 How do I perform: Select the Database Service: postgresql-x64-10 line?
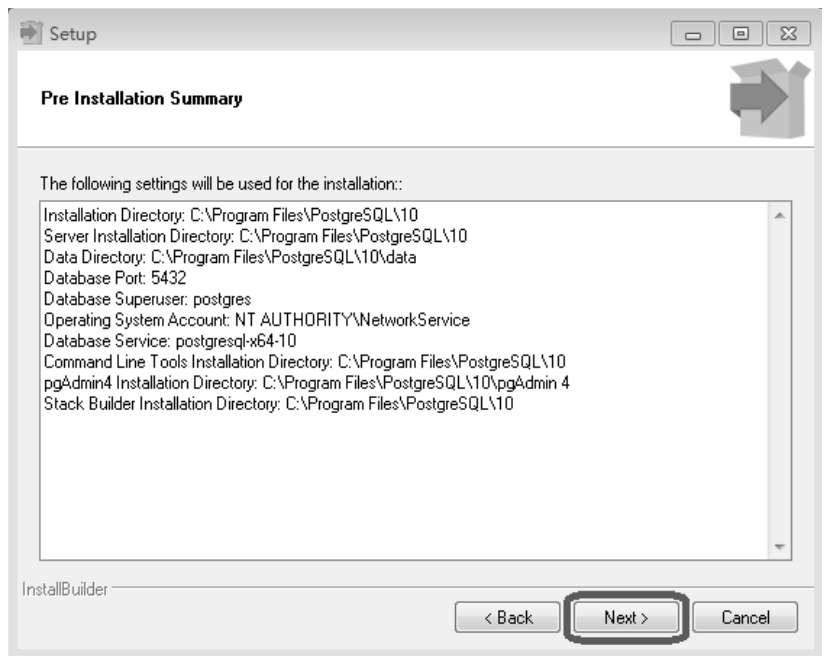pos(170,341)
